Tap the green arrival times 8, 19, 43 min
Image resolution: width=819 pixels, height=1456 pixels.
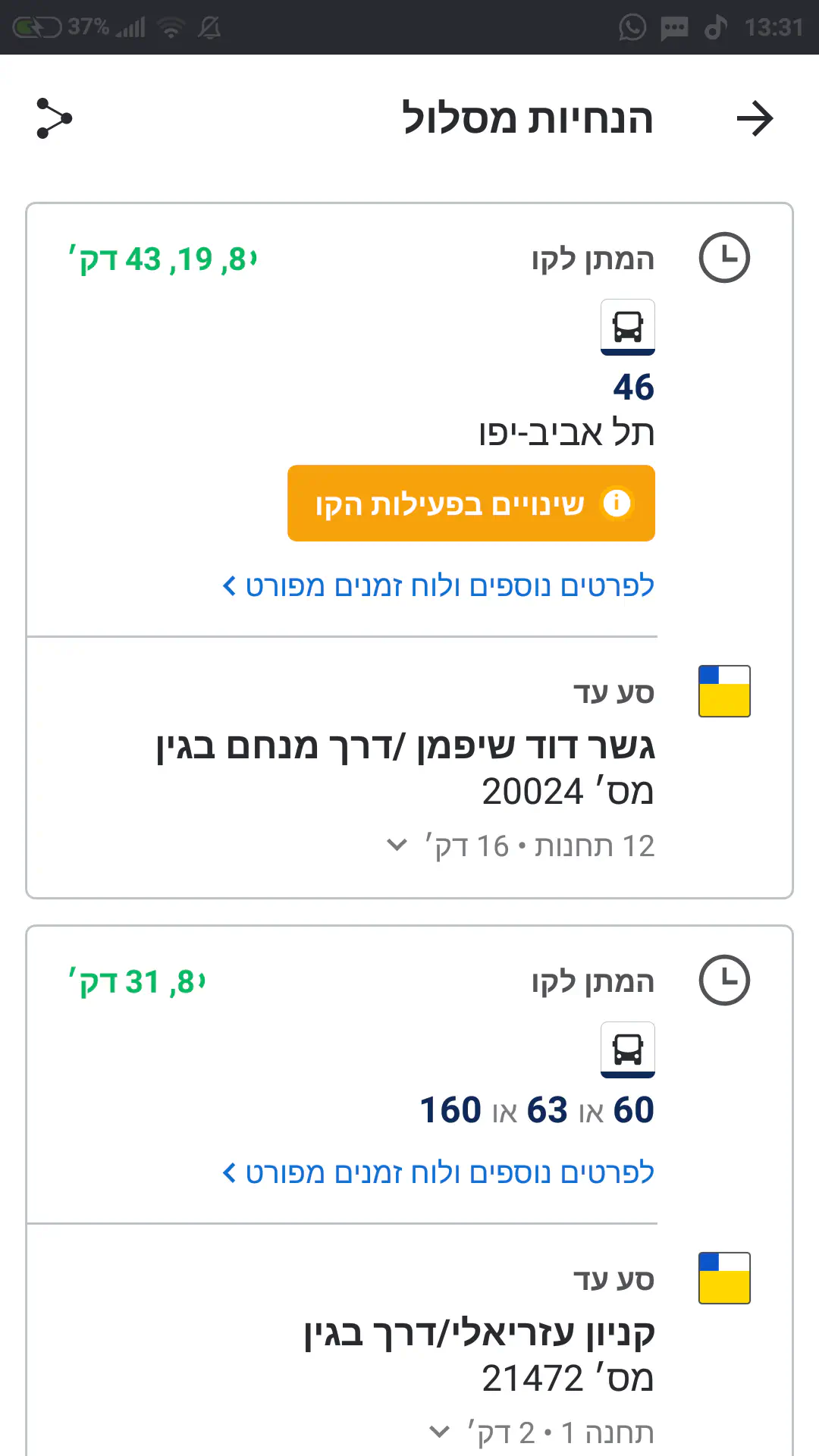tap(163, 259)
